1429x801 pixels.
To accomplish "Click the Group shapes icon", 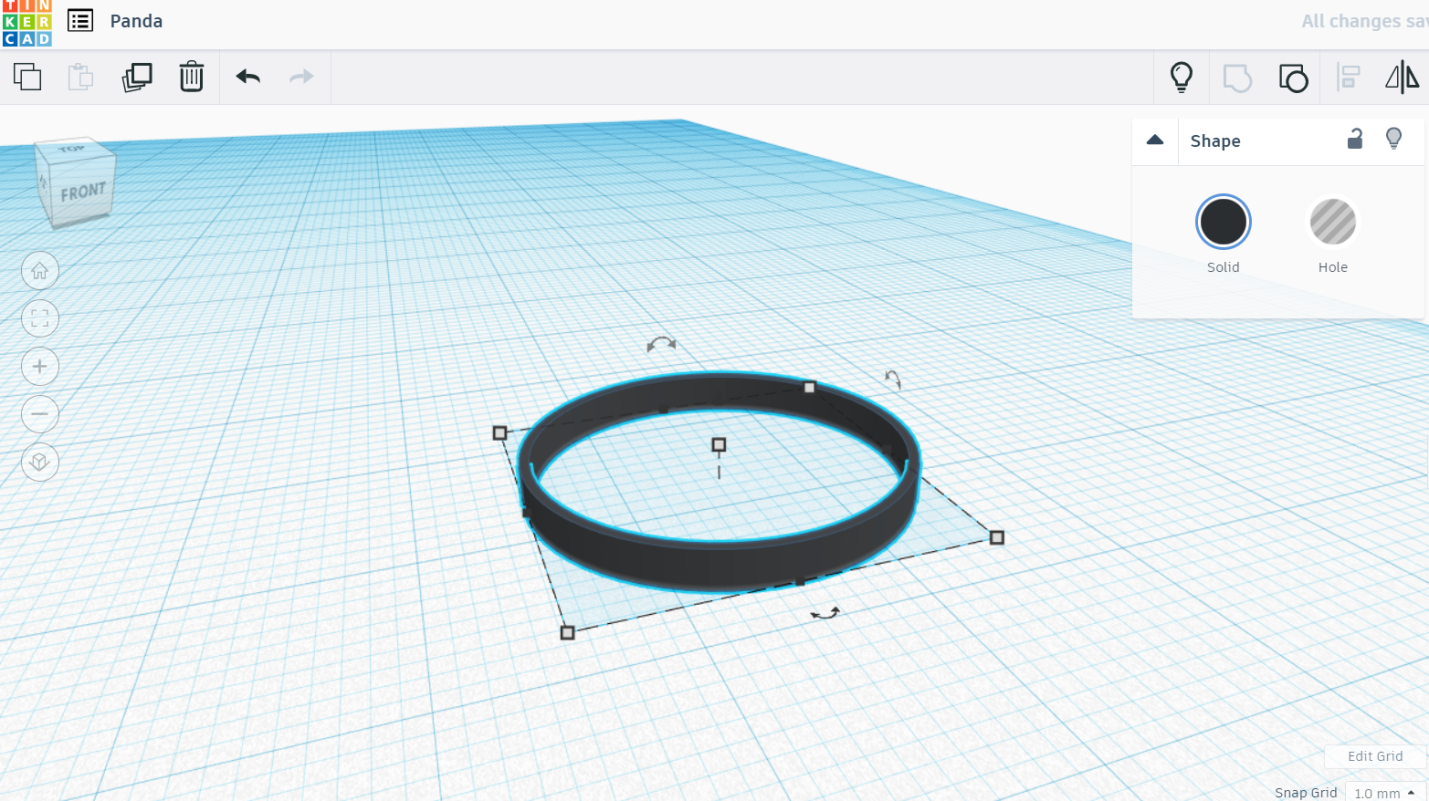I will pos(1237,78).
